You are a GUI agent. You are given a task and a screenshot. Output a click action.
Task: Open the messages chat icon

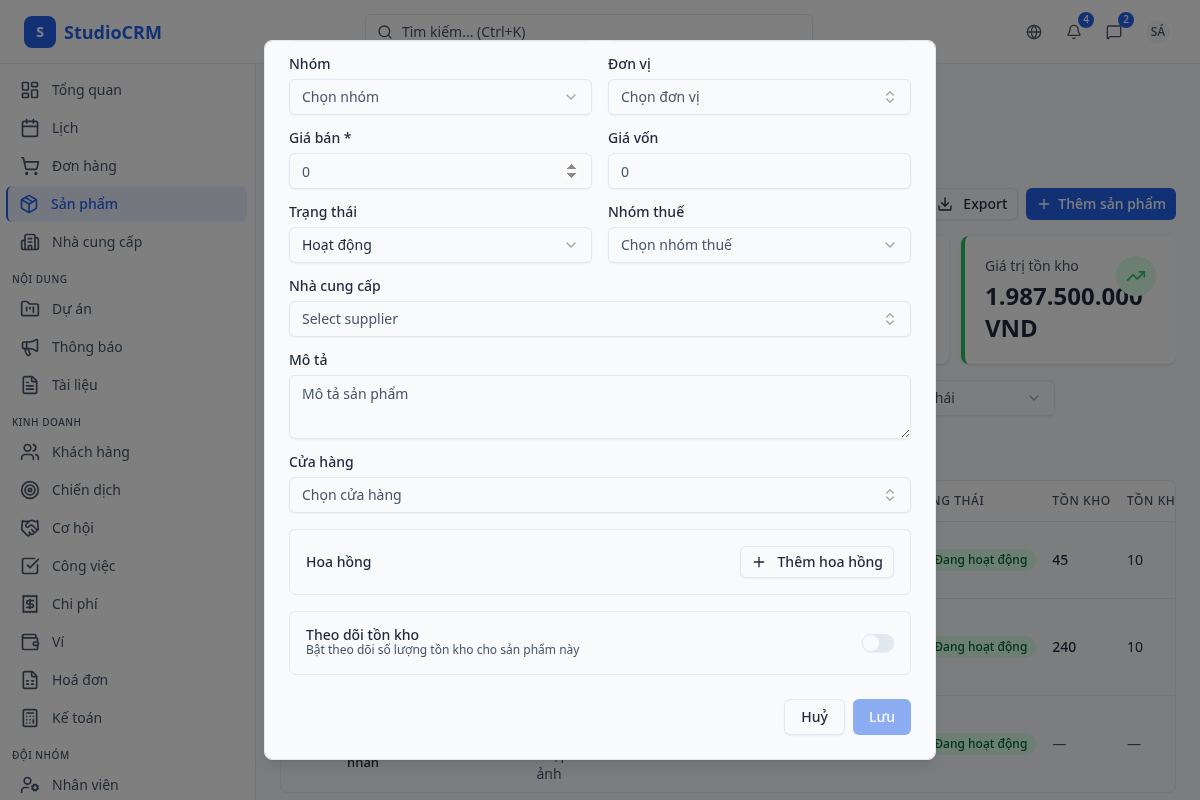(x=1114, y=32)
